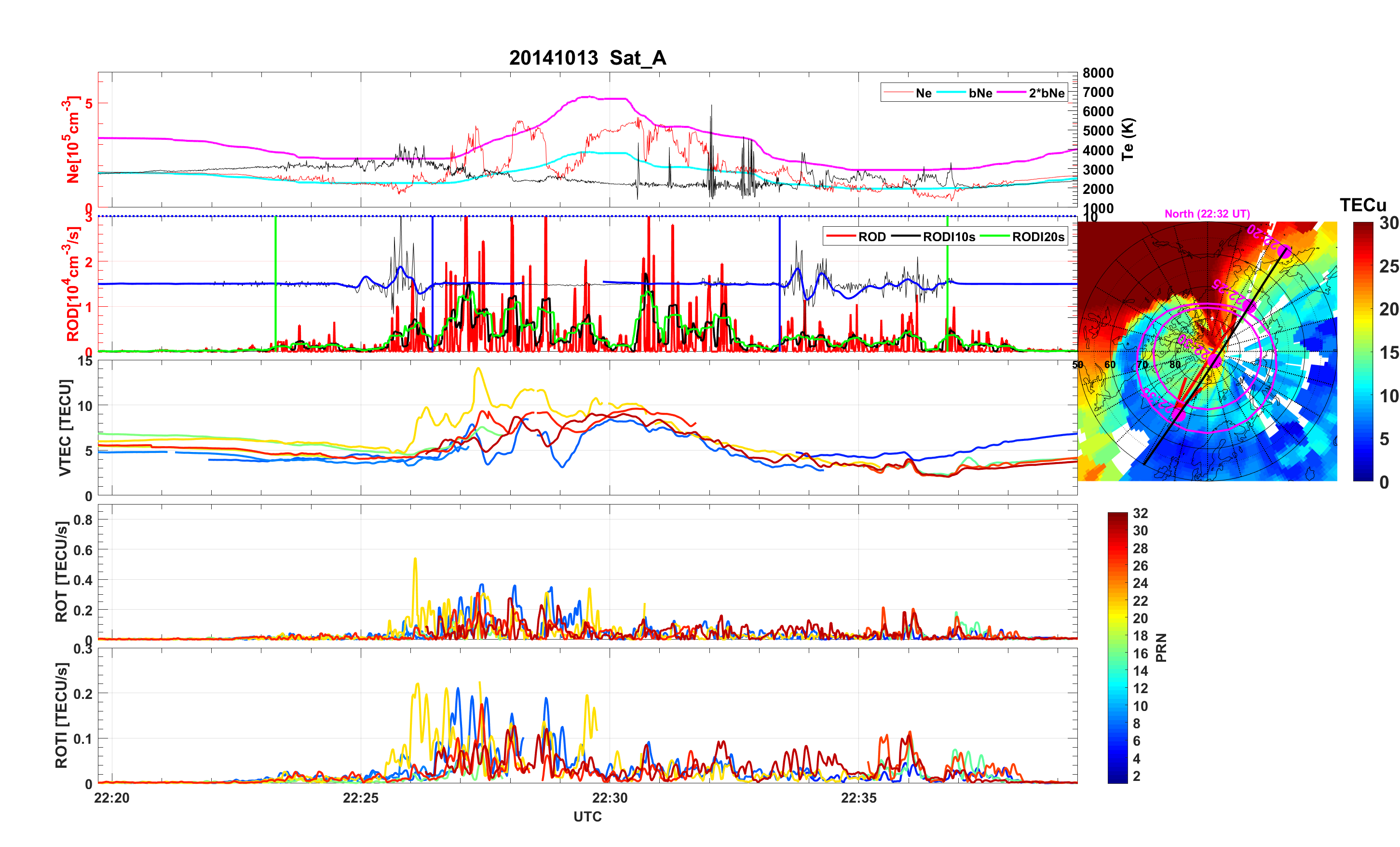1400x847 pixels.
Task: Click the 22:25 tick label on UTC axis
Action: [x=360, y=797]
